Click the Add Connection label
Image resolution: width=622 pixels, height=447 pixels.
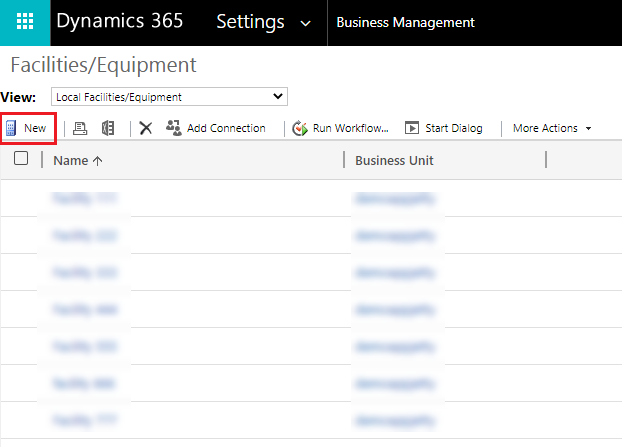pos(226,128)
